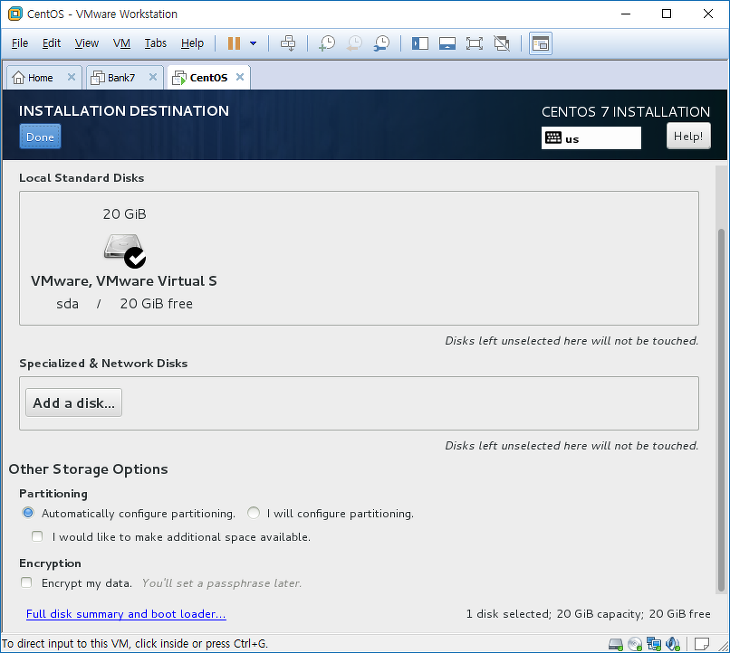Check make additional space available box
The image size is (730, 653).
[x=37, y=537]
